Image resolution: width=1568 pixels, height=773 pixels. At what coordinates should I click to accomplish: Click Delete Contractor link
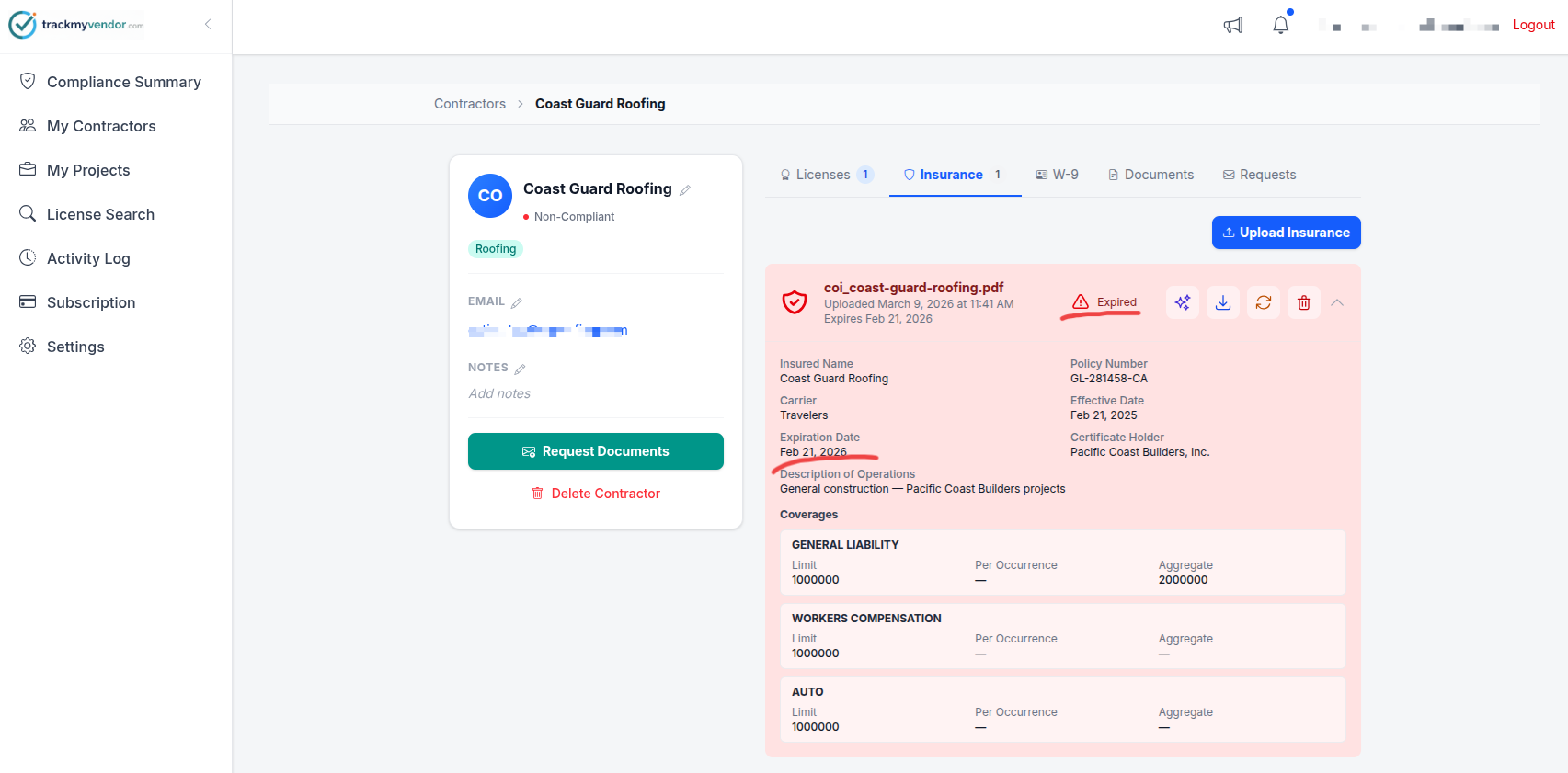[x=596, y=494]
